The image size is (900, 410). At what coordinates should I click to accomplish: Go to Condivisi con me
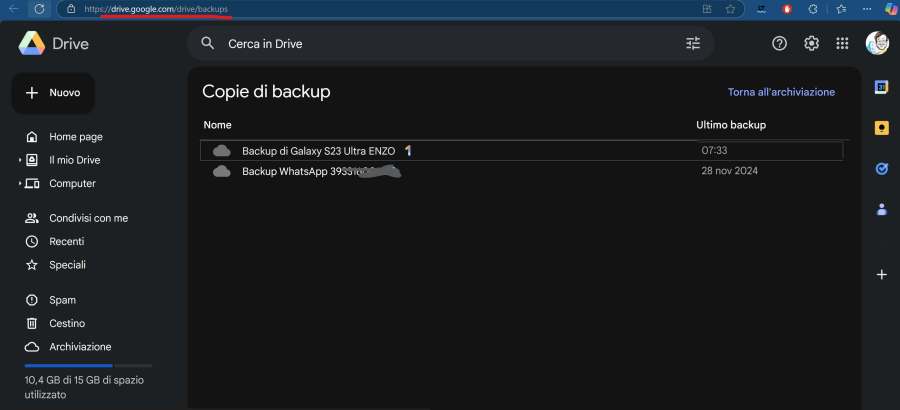point(88,218)
